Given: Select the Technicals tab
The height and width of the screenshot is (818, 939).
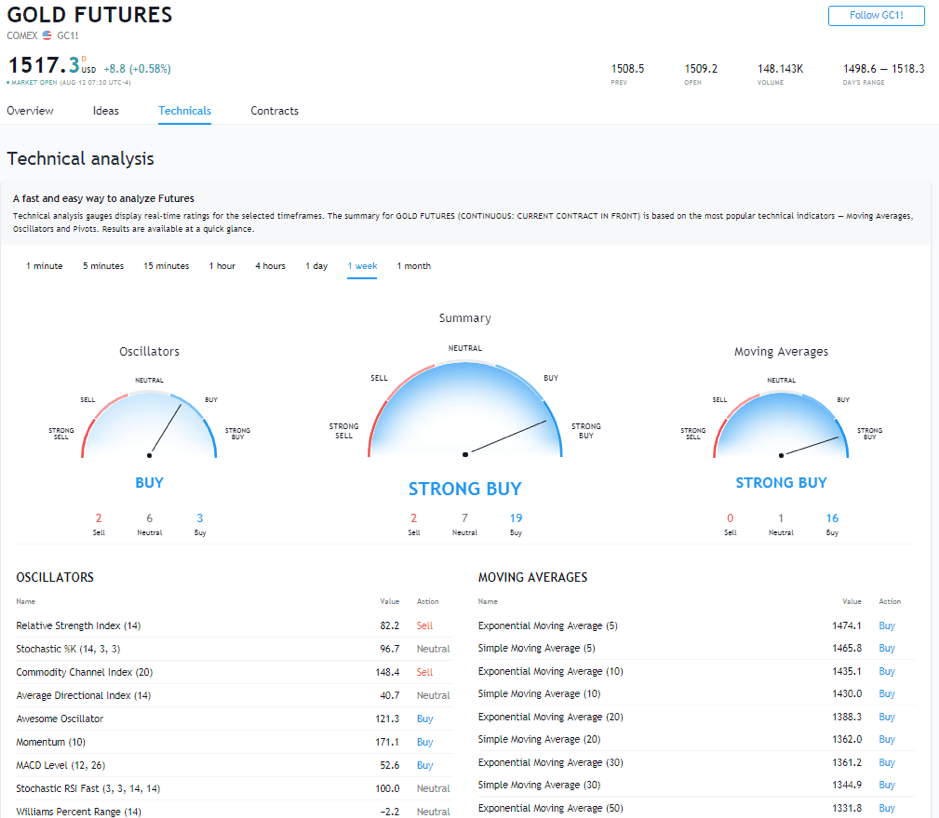Looking at the screenshot, I should click(x=185, y=111).
